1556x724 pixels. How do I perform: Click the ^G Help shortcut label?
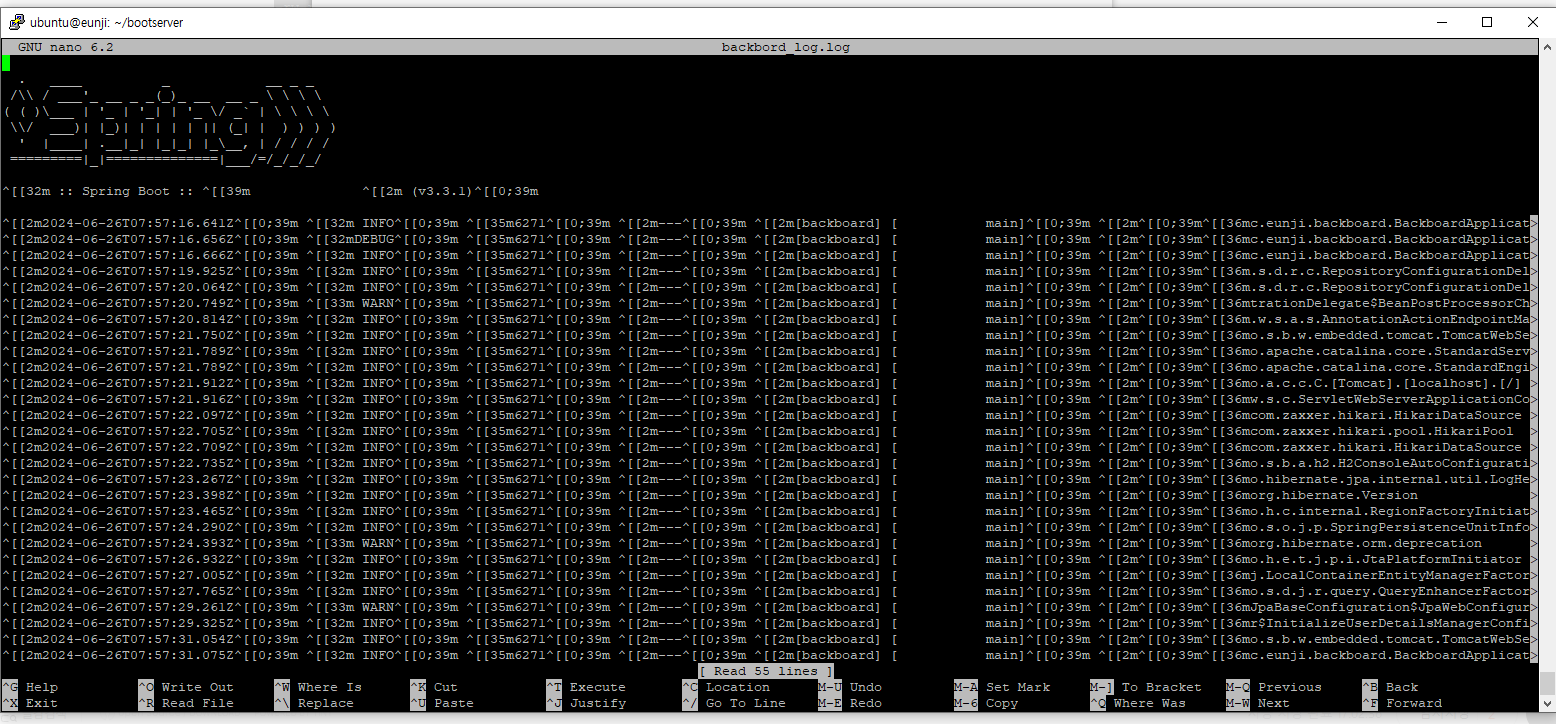coord(30,687)
